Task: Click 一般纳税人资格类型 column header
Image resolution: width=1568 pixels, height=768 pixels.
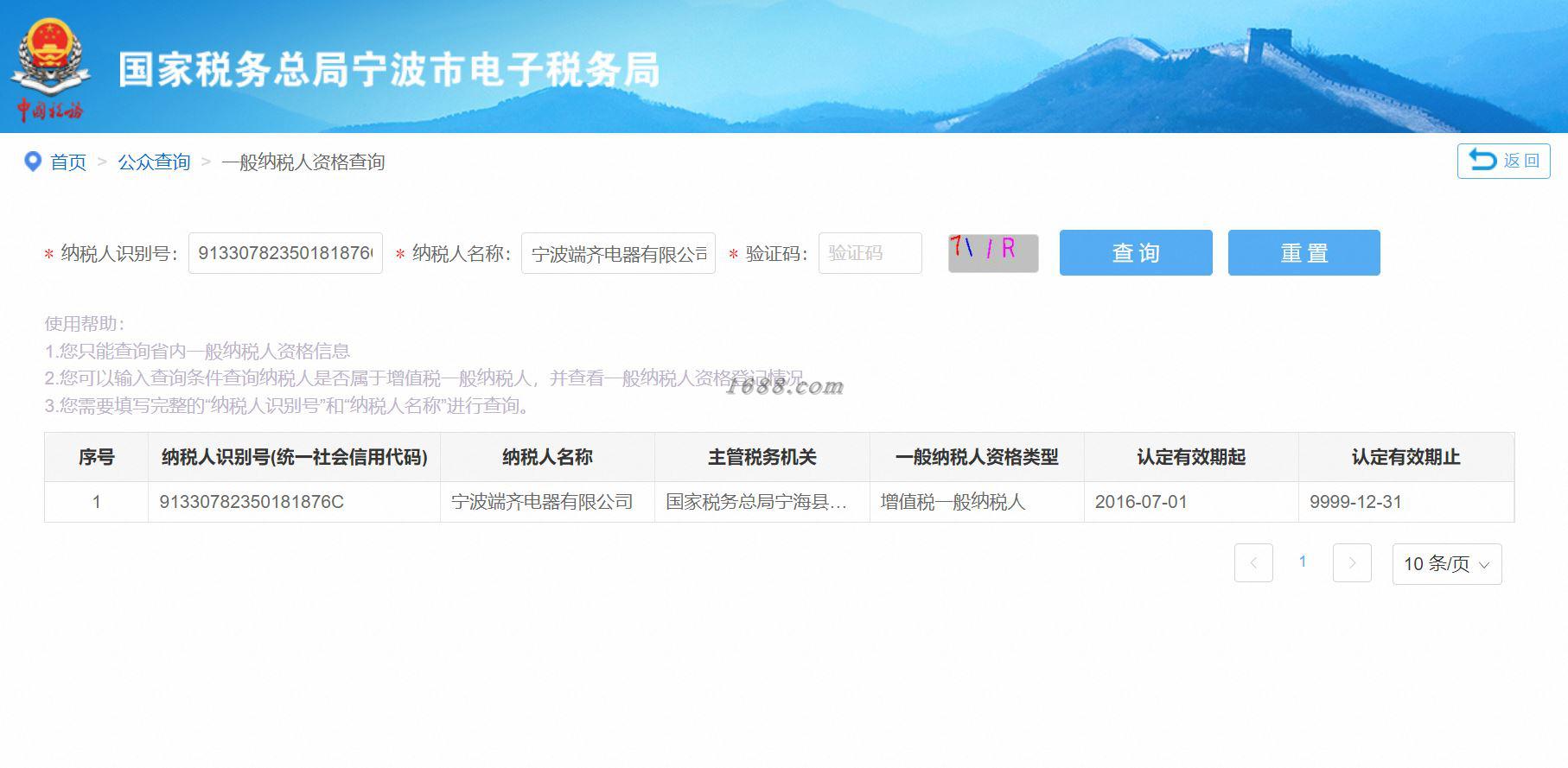Action: [977, 457]
